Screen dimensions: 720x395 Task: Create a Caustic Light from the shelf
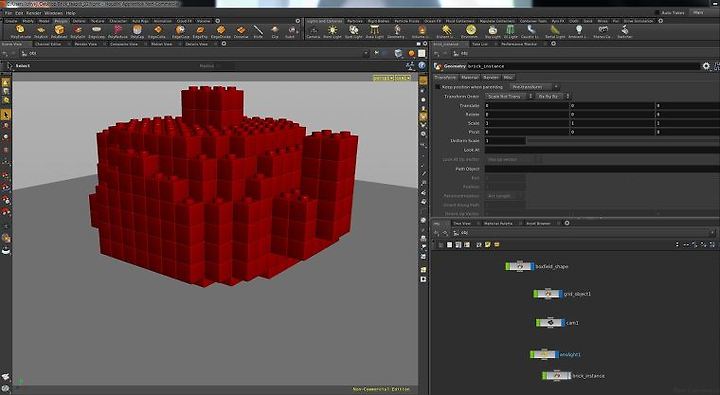(530, 32)
